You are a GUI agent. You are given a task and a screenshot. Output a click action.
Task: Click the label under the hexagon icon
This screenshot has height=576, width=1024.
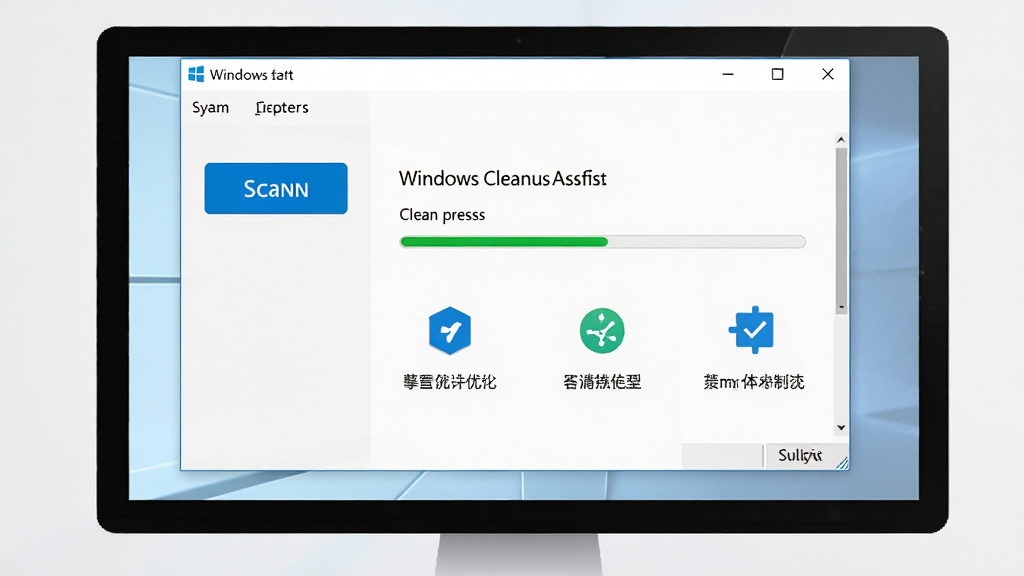(x=449, y=381)
